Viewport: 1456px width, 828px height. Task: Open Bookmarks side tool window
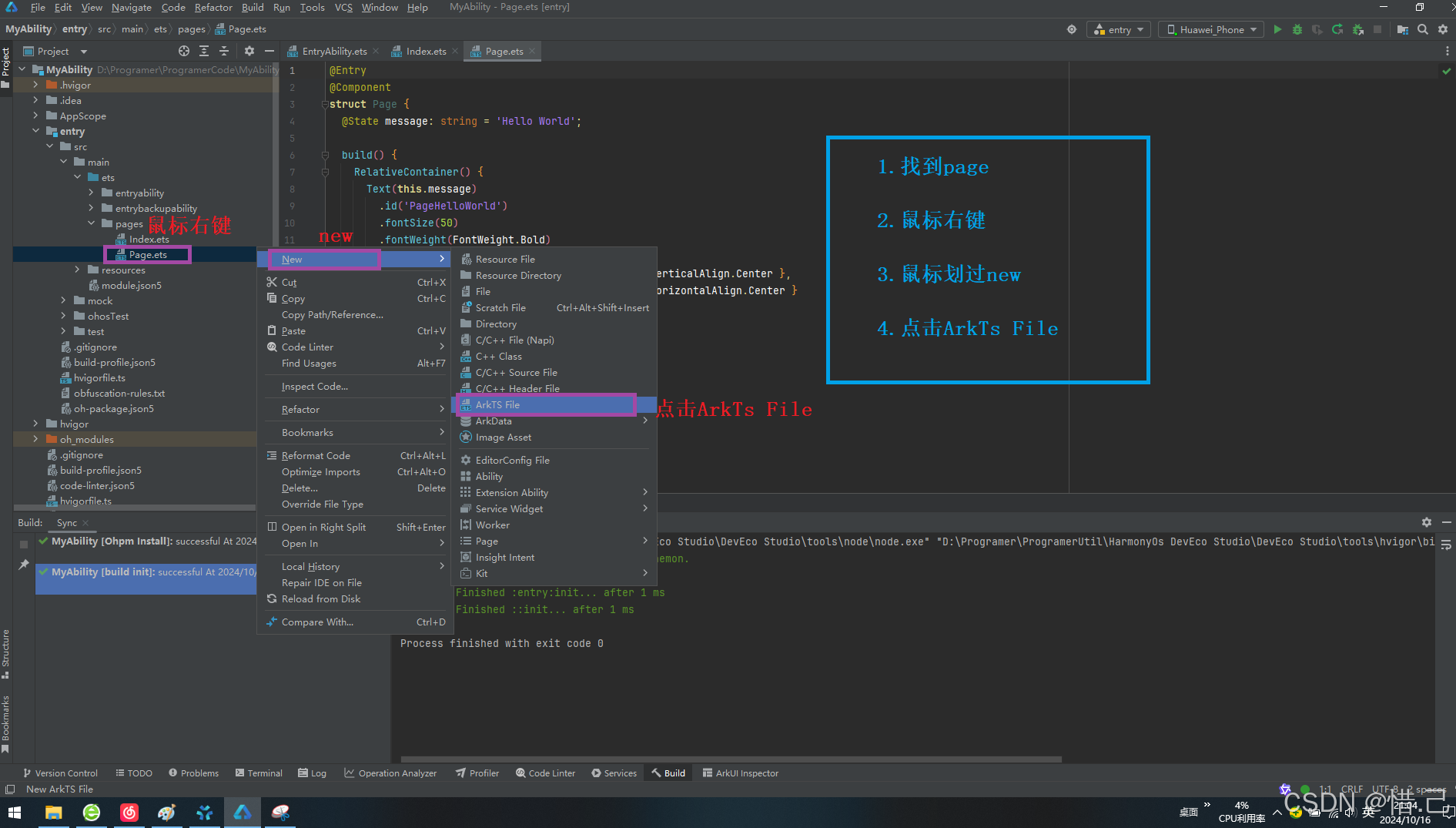coord(6,724)
